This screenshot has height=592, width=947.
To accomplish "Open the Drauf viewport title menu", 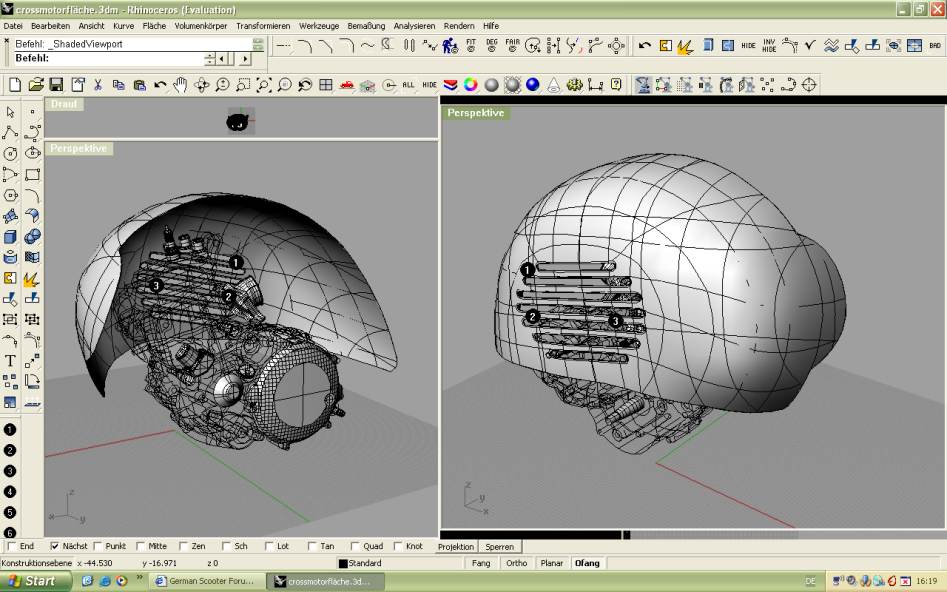I will coord(64,103).
